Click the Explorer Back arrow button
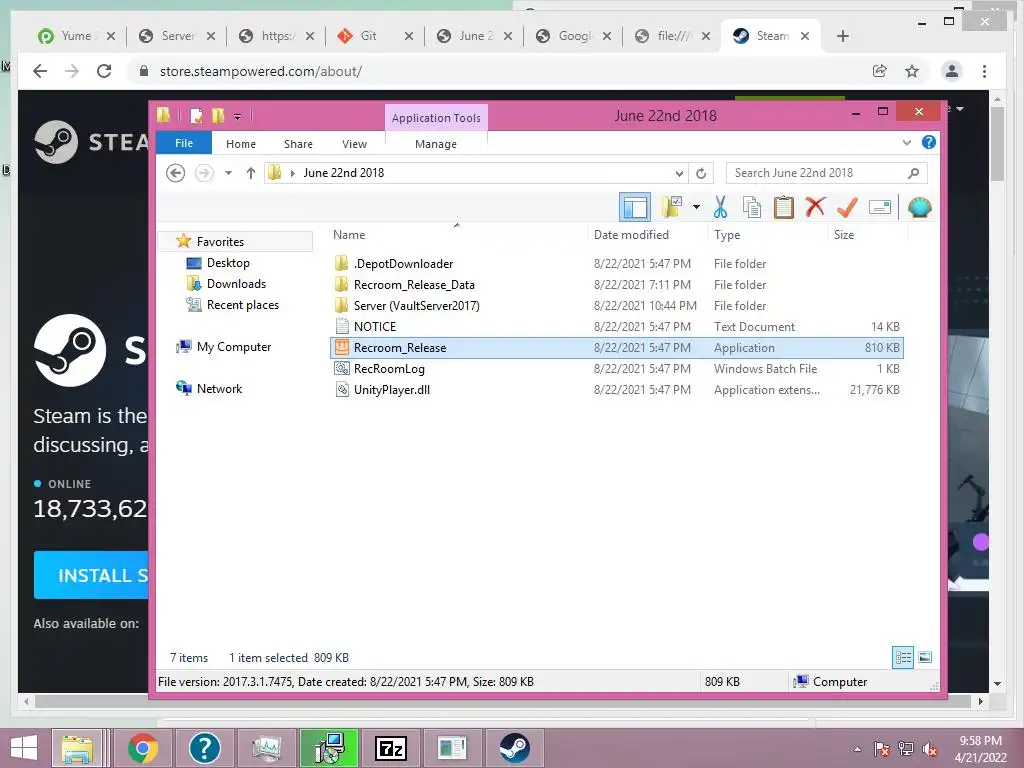This screenshot has height=768, width=1024. tap(175, 173)
